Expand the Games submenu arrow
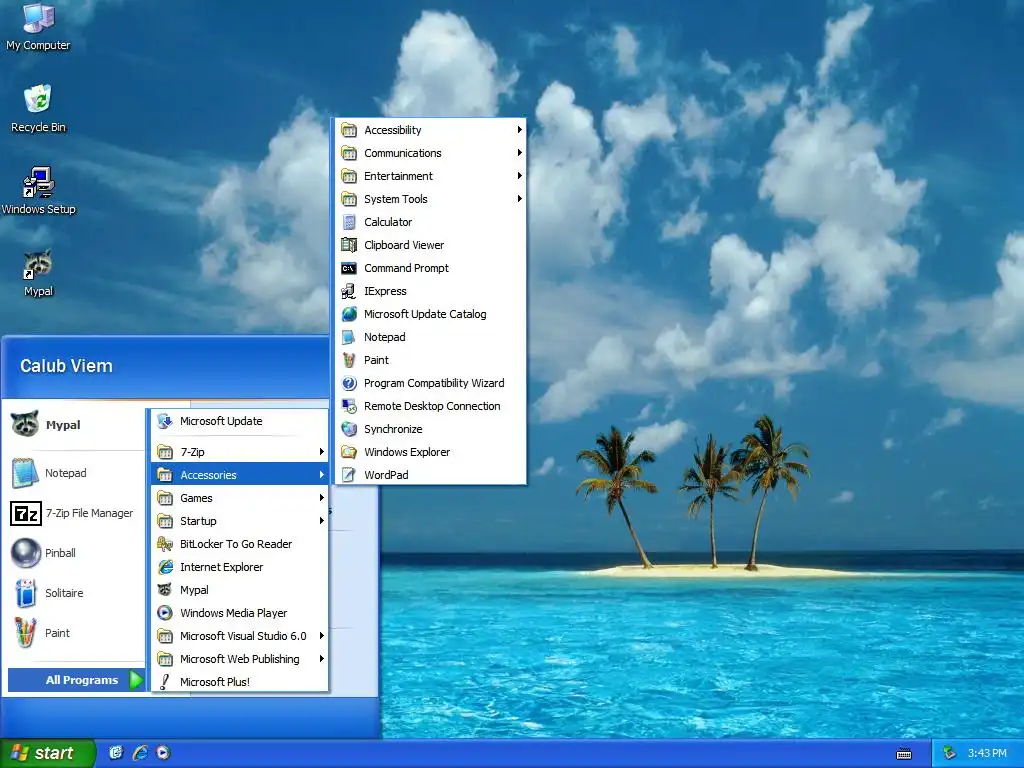 point(321,498)
